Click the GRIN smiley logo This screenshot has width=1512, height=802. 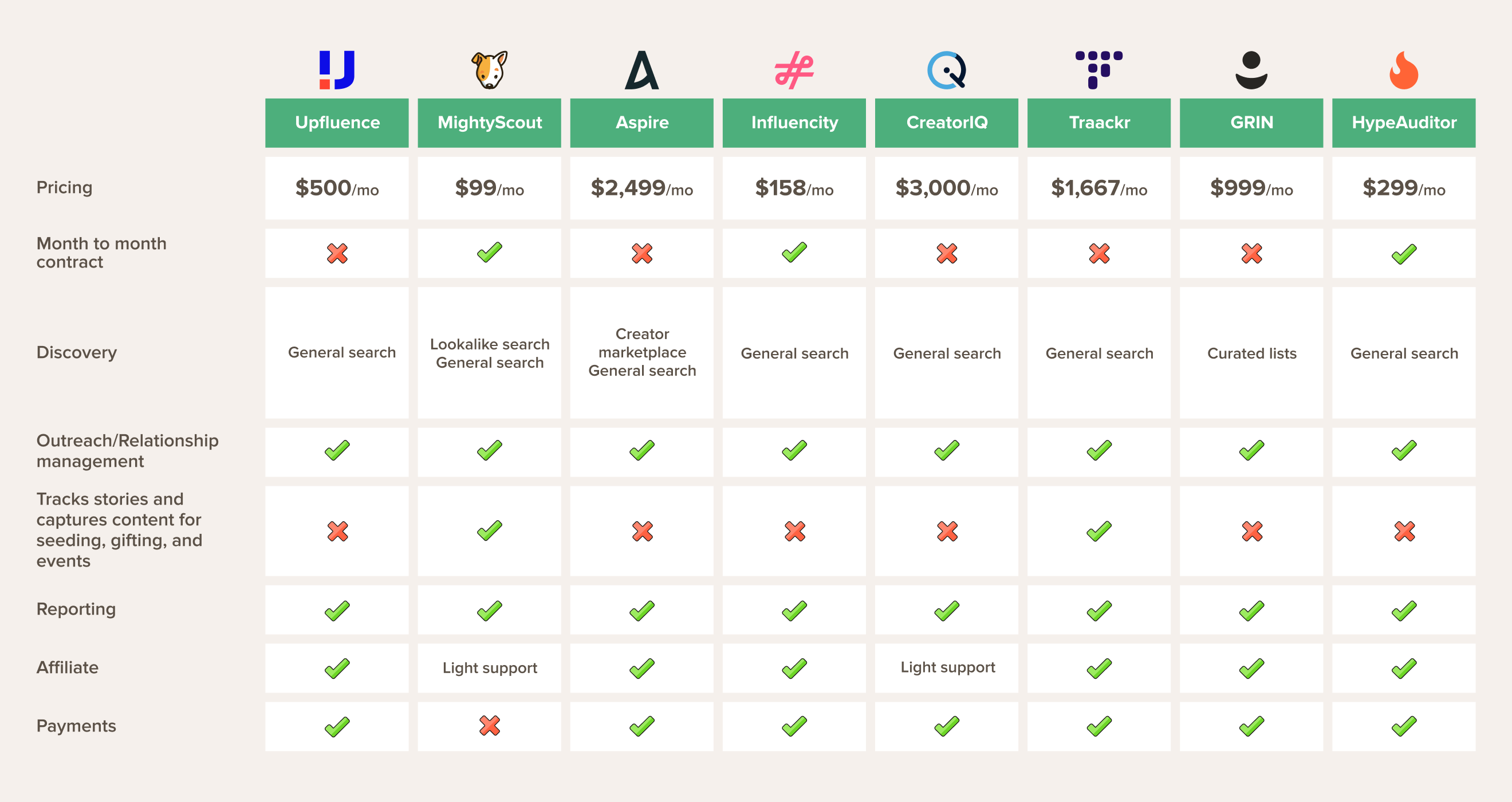coord(1251,70)
